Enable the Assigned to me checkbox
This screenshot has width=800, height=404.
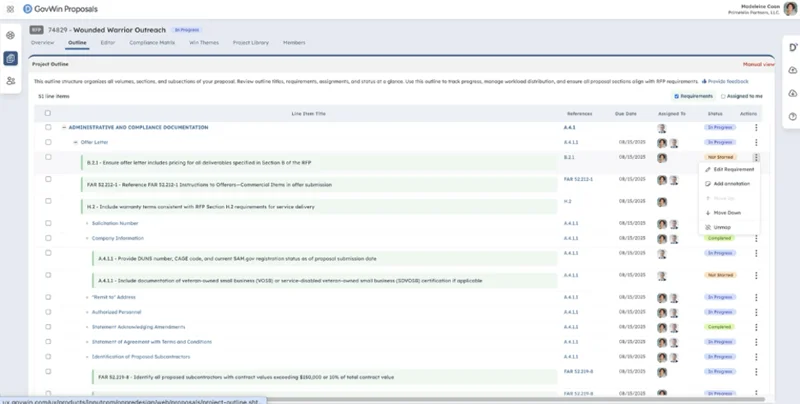point(723,96)
